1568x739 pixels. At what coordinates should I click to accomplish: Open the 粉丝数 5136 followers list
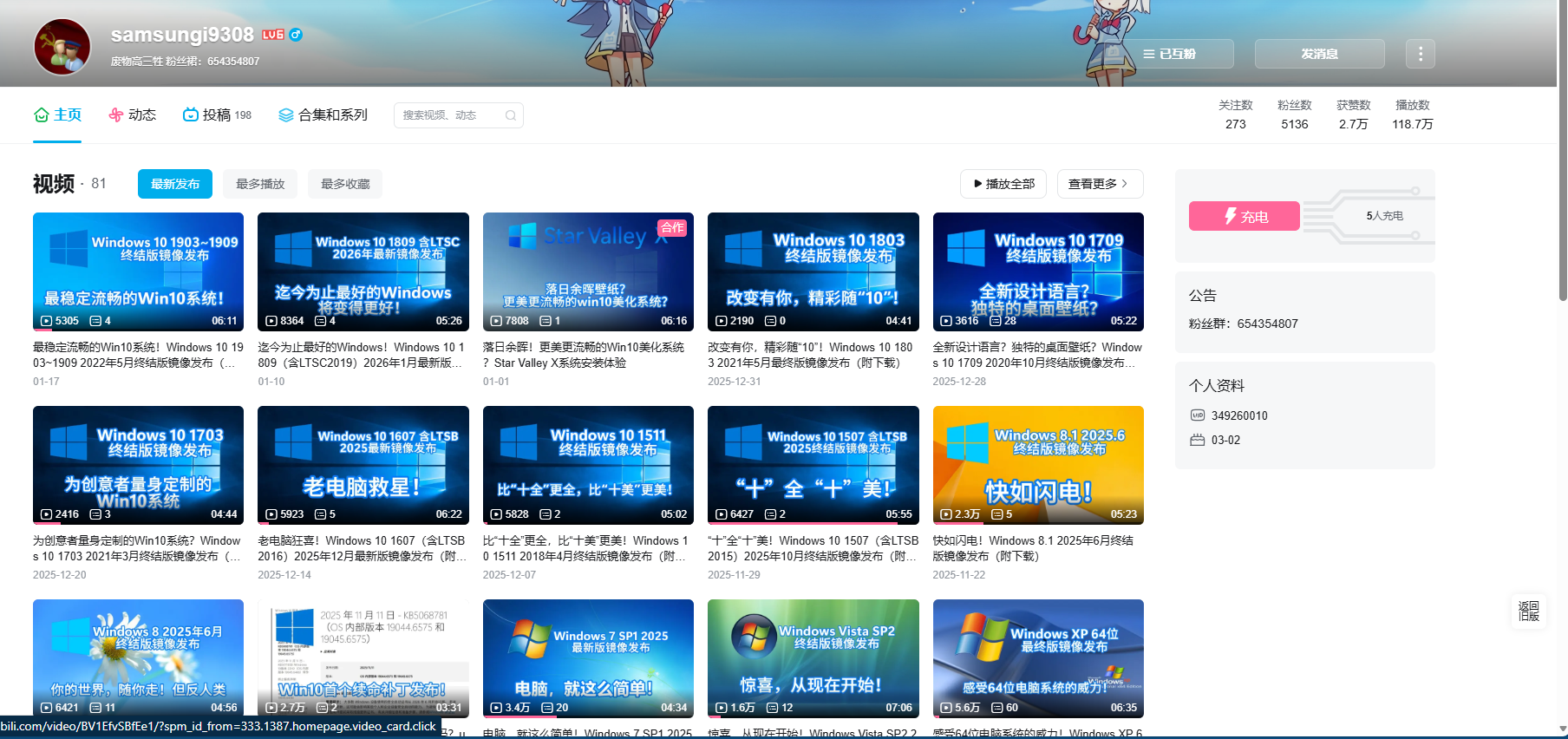(x=1295, y=114)
